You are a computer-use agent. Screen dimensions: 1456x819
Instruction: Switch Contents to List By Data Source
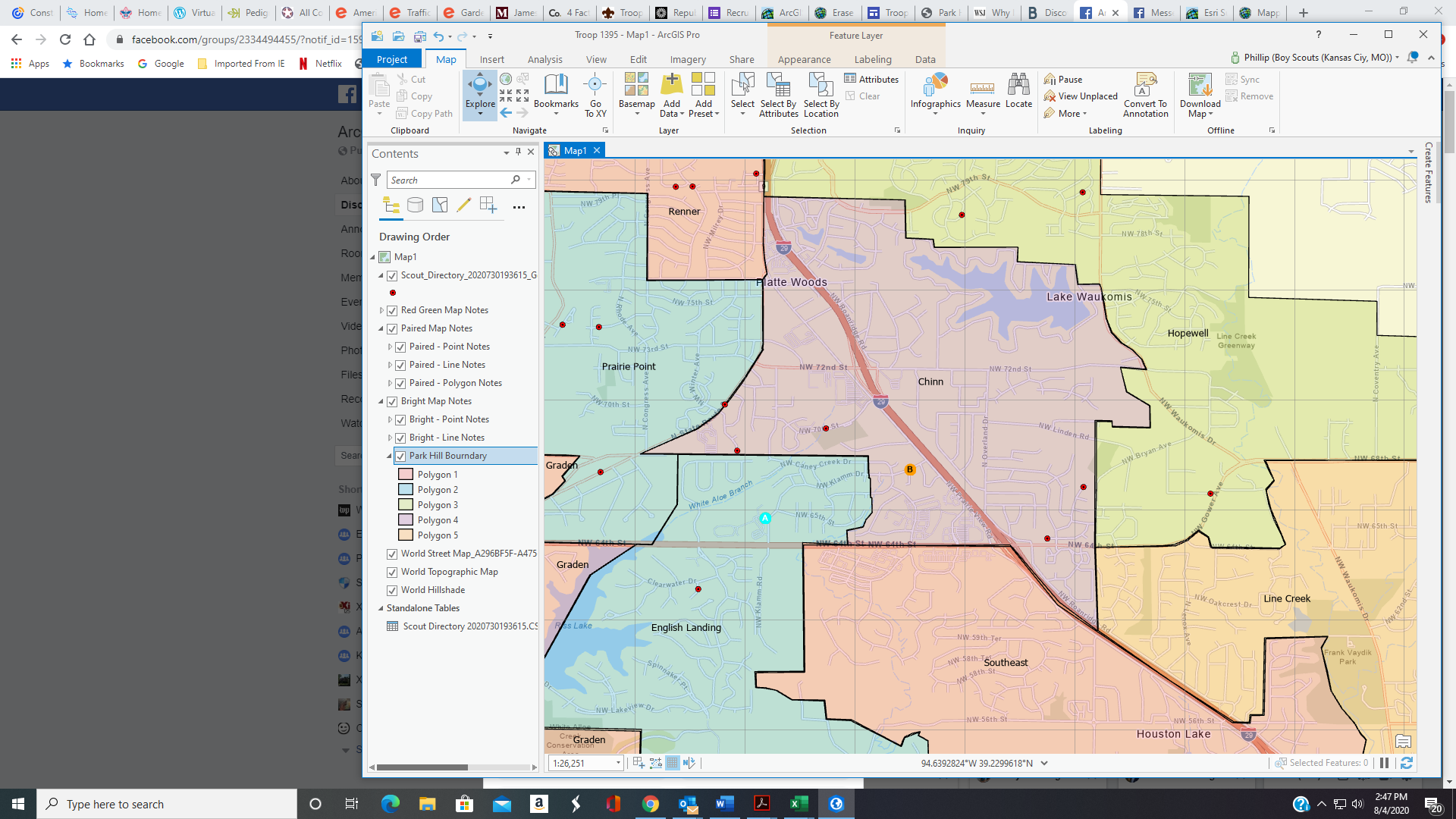click(x=415, y=205)
